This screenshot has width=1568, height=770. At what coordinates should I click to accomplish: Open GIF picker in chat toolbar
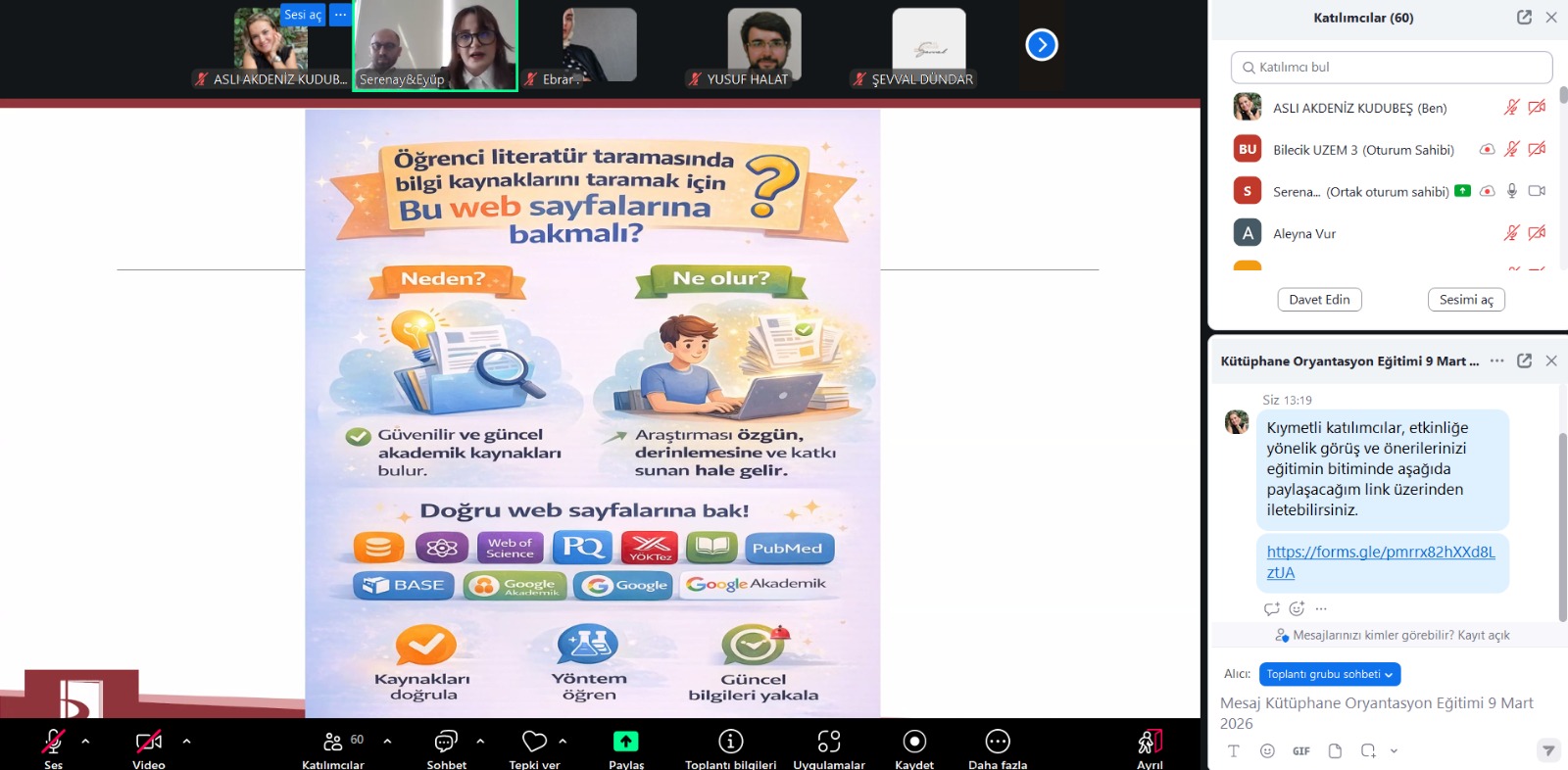coord(1300,751)
